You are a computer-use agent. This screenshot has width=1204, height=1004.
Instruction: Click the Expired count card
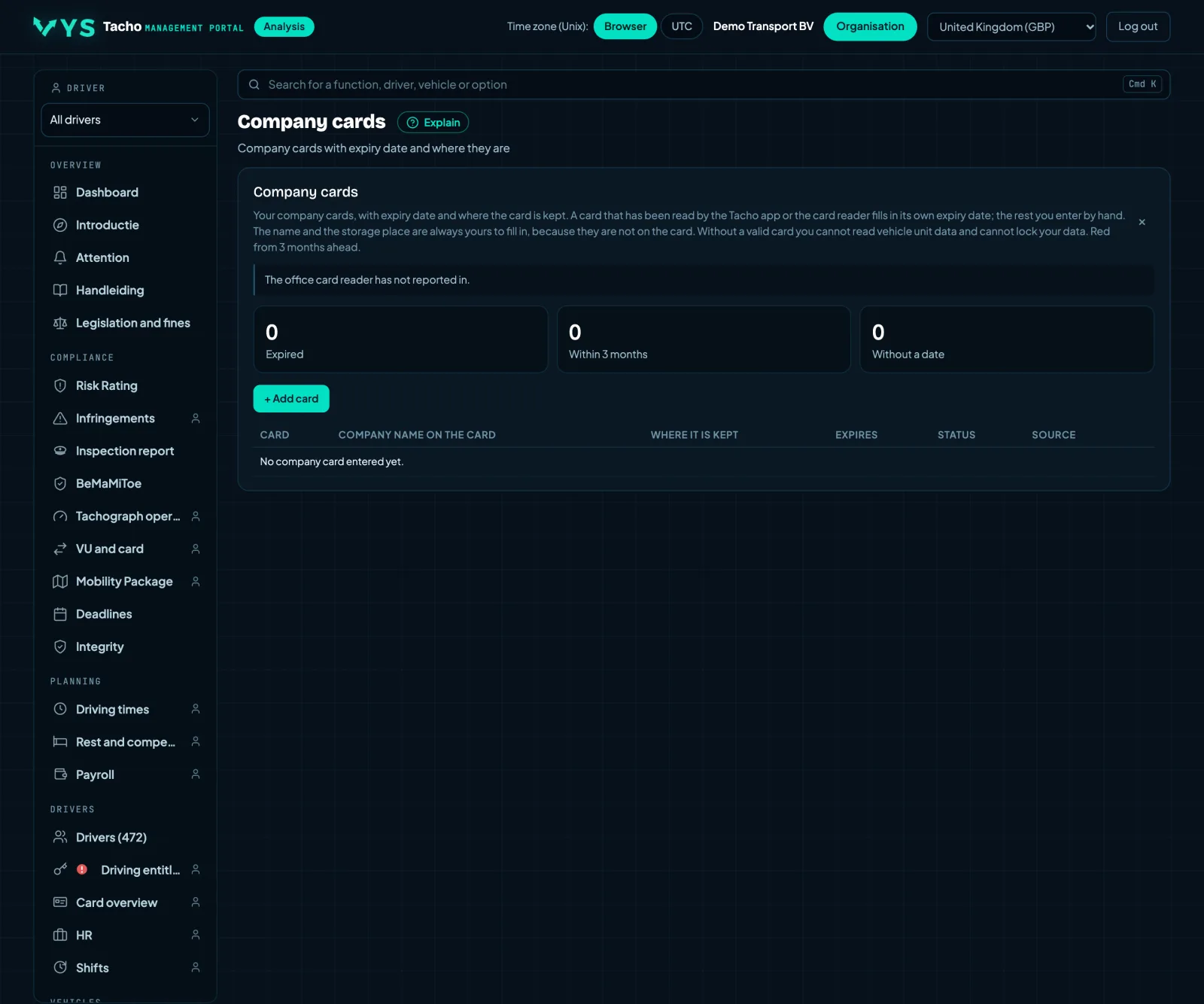[x=400, y=339]
